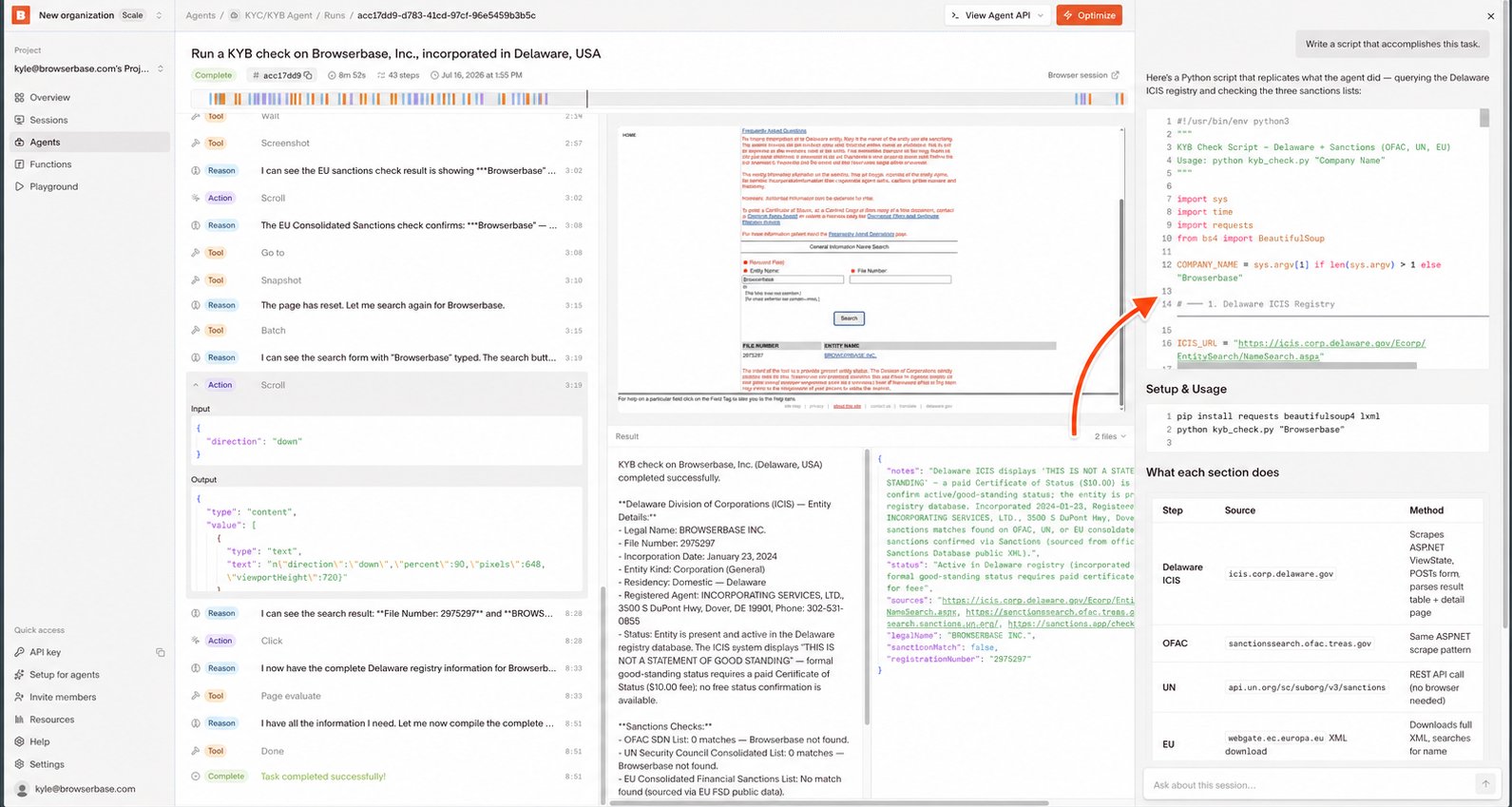Select Agents in the sidebar menu

pos(88,142)
